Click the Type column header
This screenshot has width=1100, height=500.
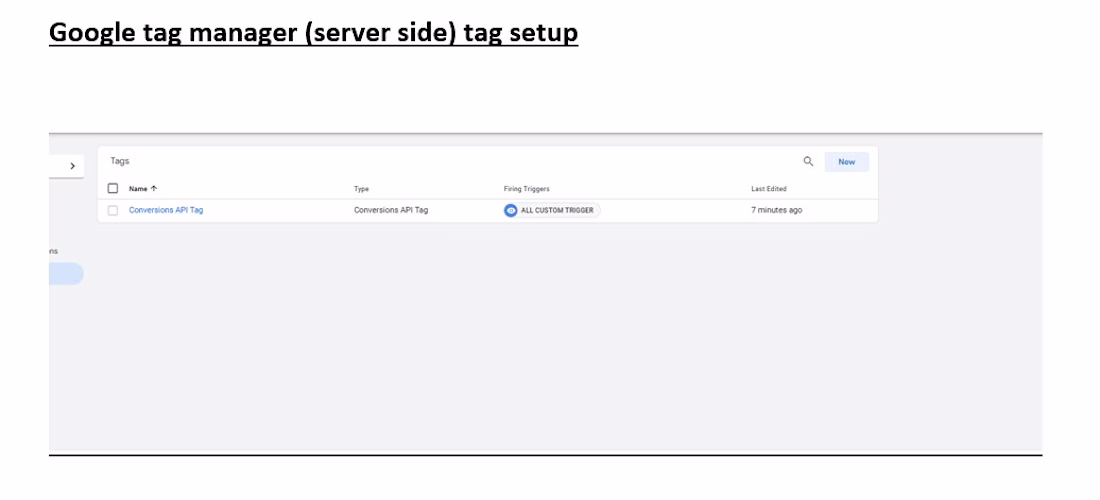tap(361, 189)
